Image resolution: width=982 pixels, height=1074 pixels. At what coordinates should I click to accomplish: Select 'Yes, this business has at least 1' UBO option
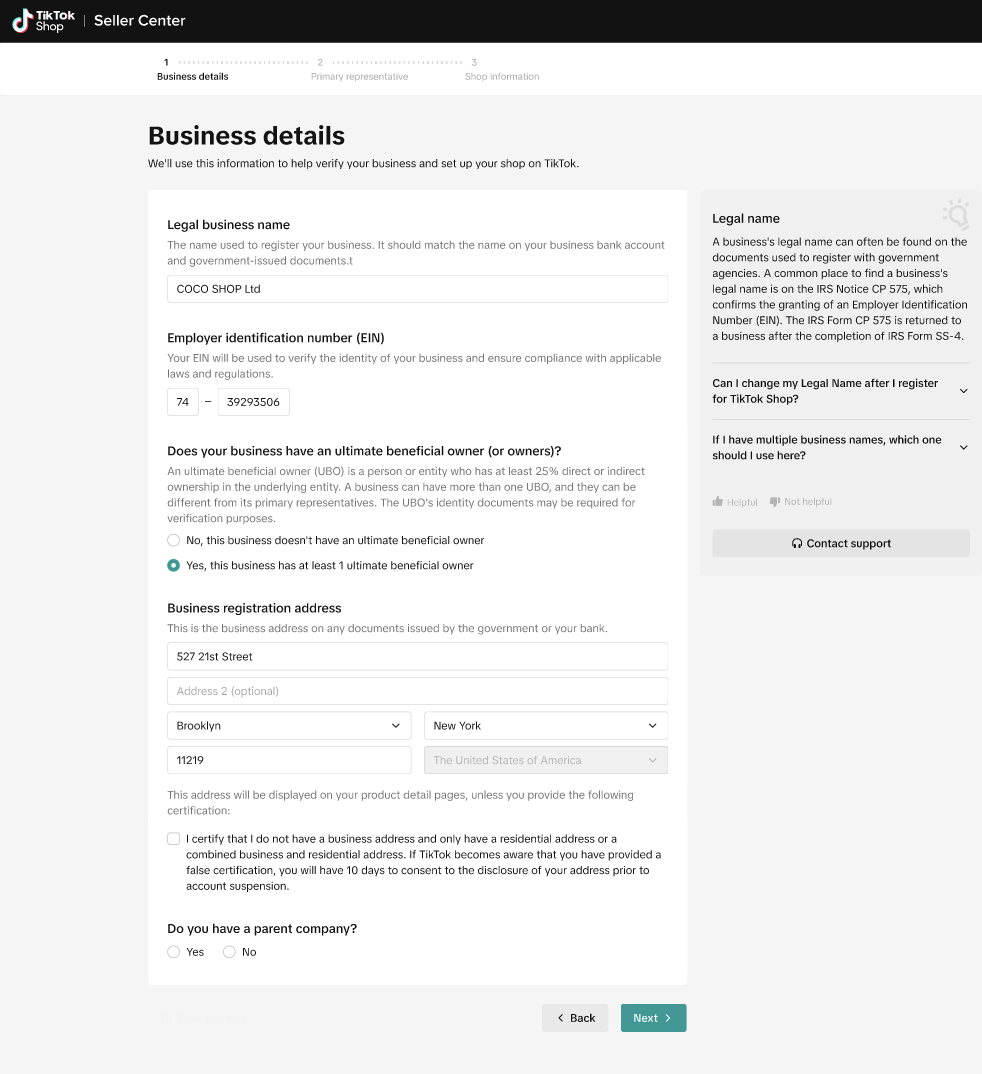coord(174,566)
